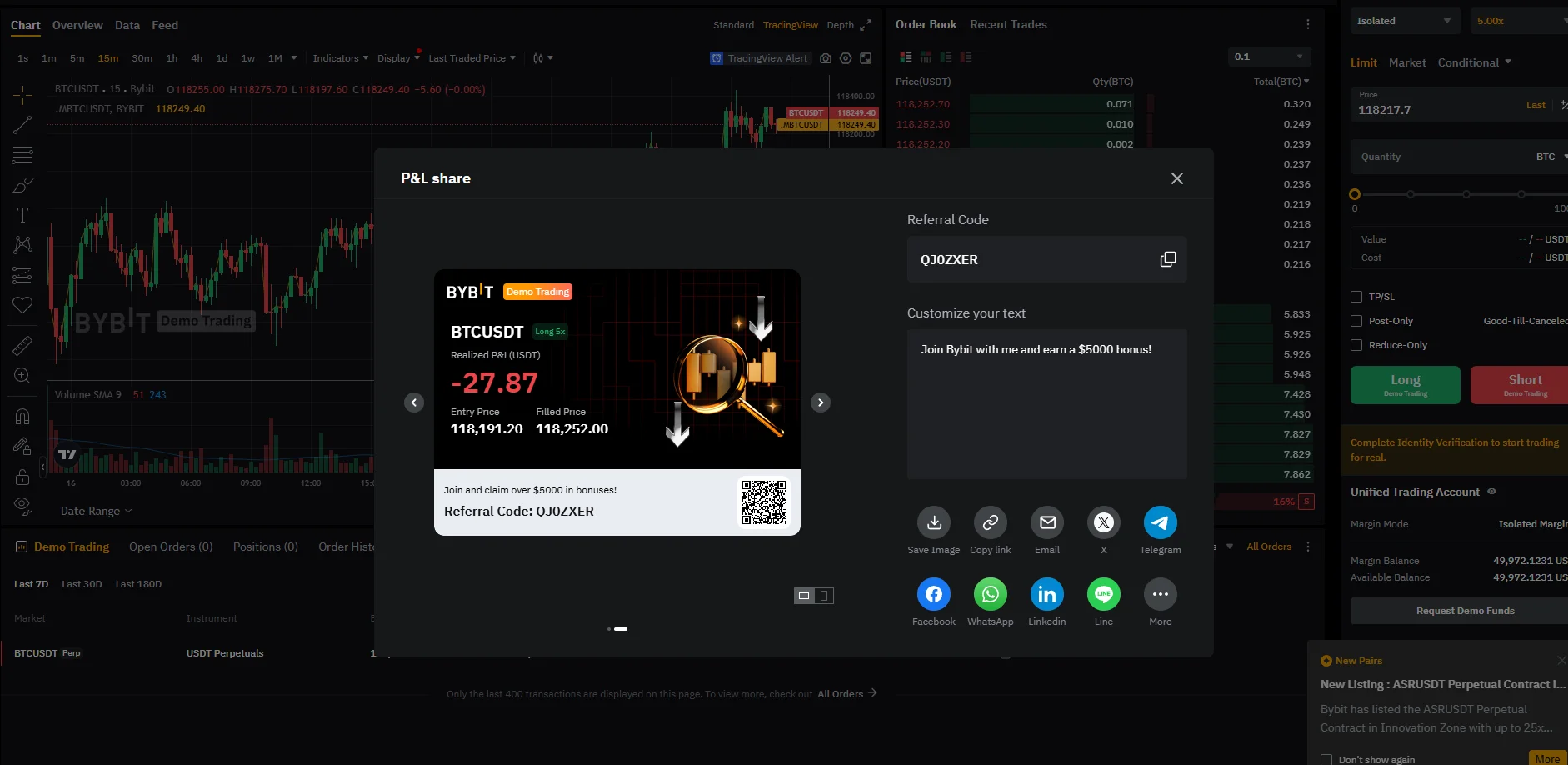Expand the Date Range selector
The image size is (1568, 765).
(96, 511)
